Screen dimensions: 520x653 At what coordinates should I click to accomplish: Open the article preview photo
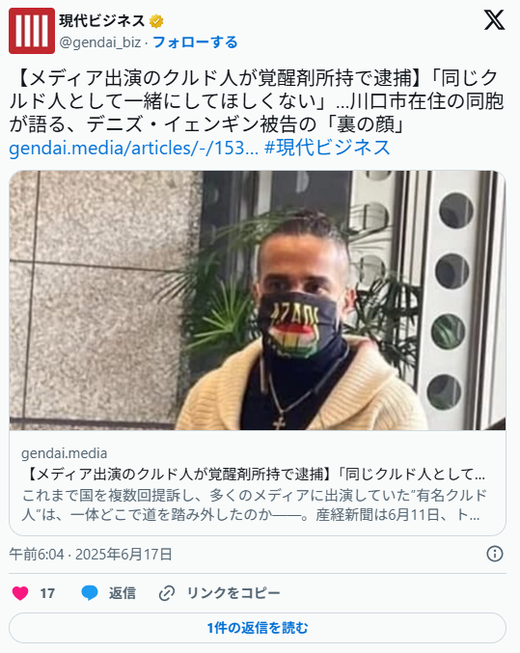pos(258,300)
